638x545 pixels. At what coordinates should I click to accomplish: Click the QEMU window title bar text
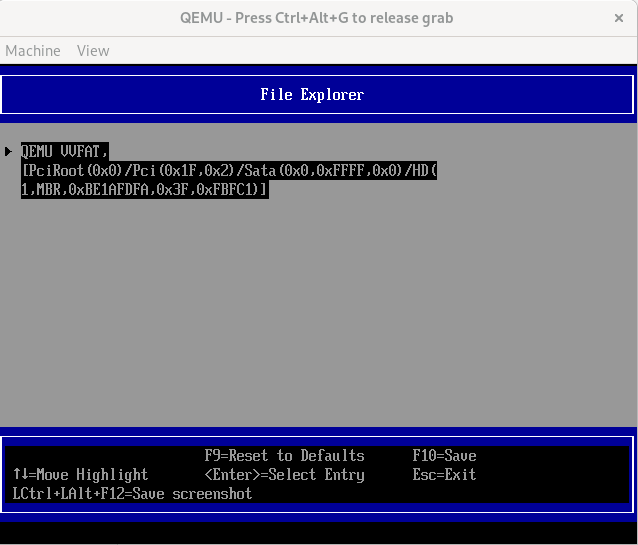[x=317, y=18]
